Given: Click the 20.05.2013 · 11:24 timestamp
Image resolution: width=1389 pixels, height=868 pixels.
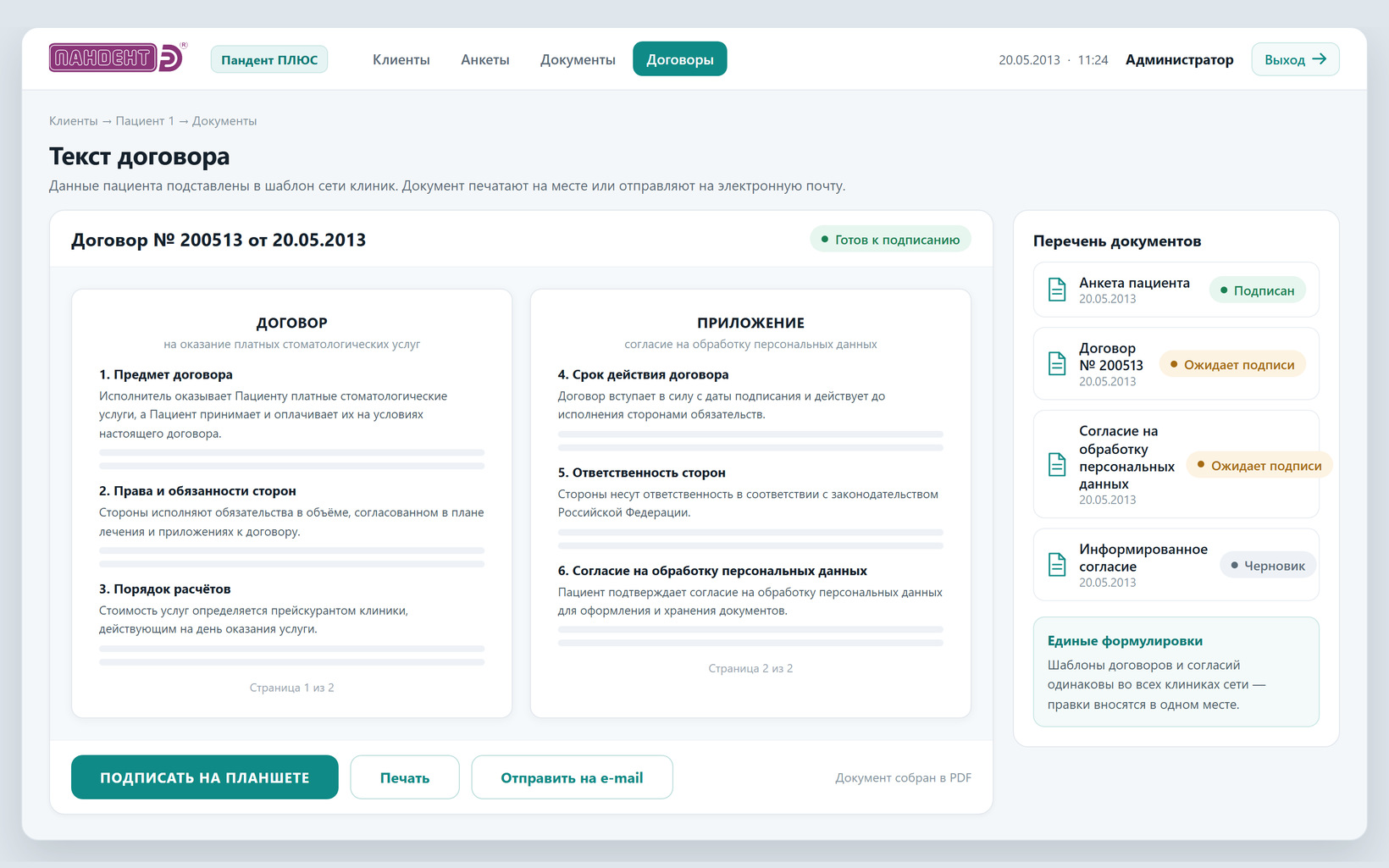Looking at the screenshot, I should click(x=1053, y=60).
